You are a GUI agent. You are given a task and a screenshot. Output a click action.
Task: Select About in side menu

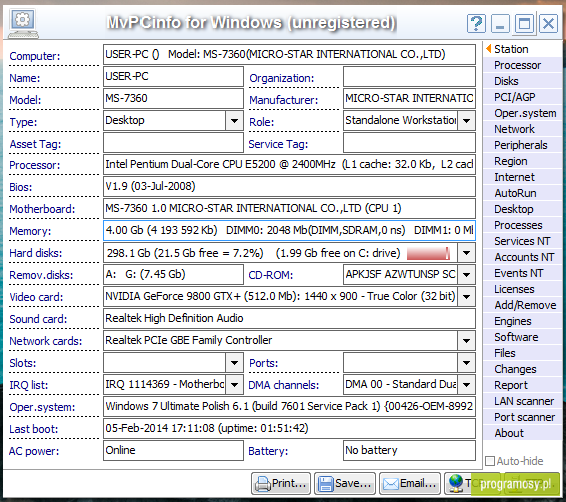click(522, 433)
